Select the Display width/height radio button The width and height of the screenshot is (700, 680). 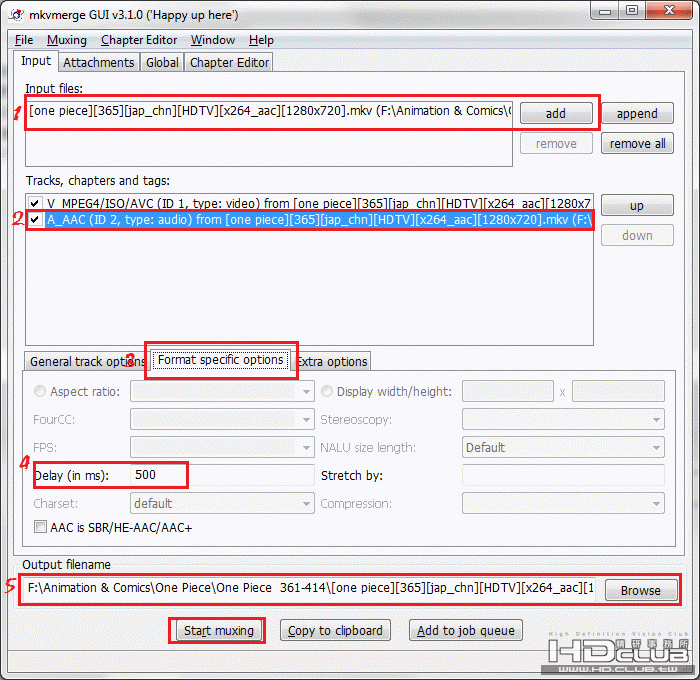(327, 392)
